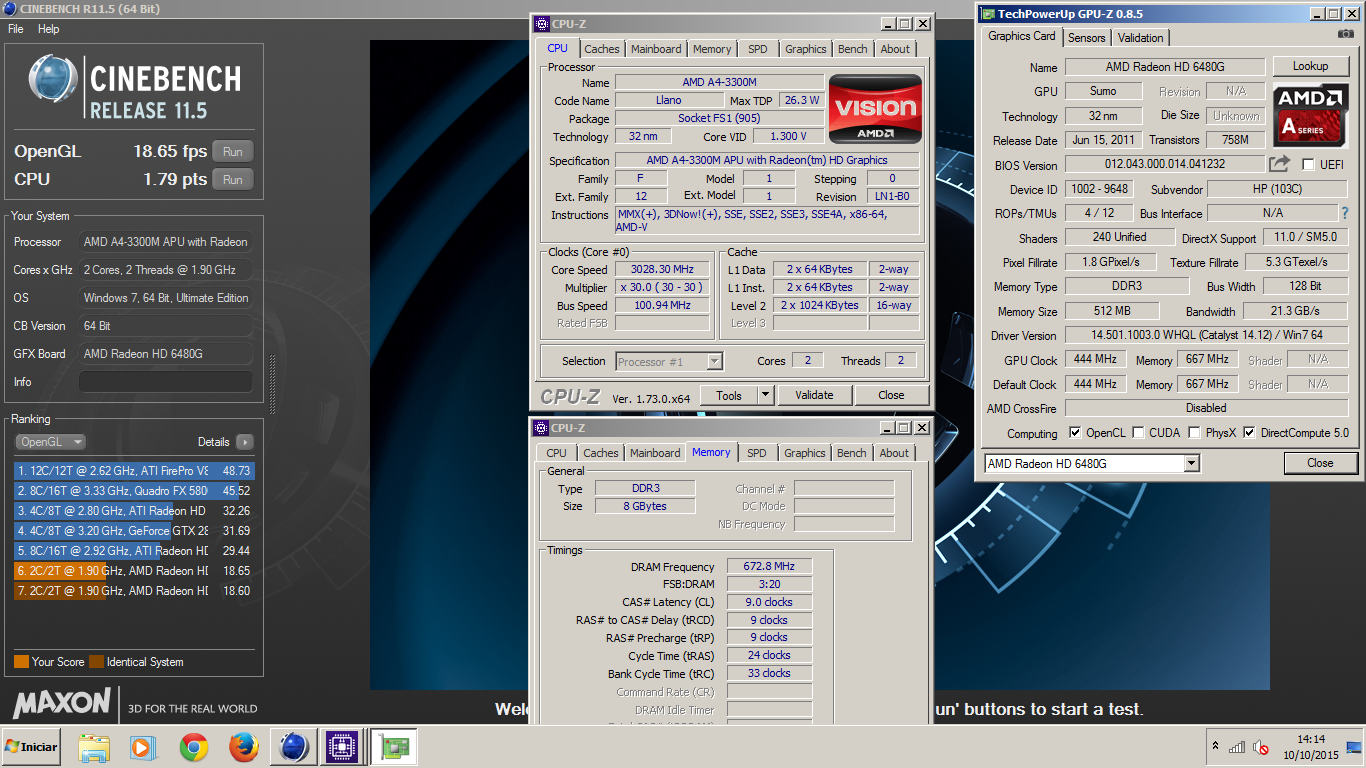Open Firefox from the taskbar

pyautogui.click(x=244, y=747)
